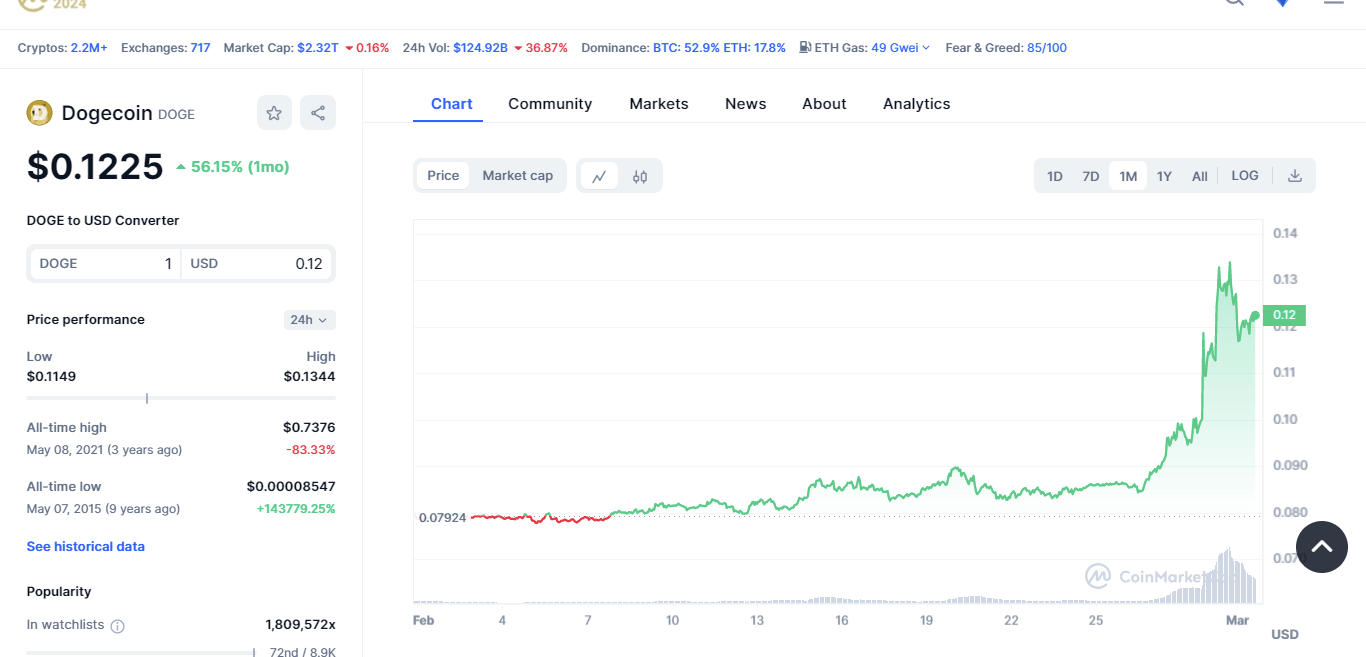
Task: Download chart data using the download icon
Action: point(1295,176)
